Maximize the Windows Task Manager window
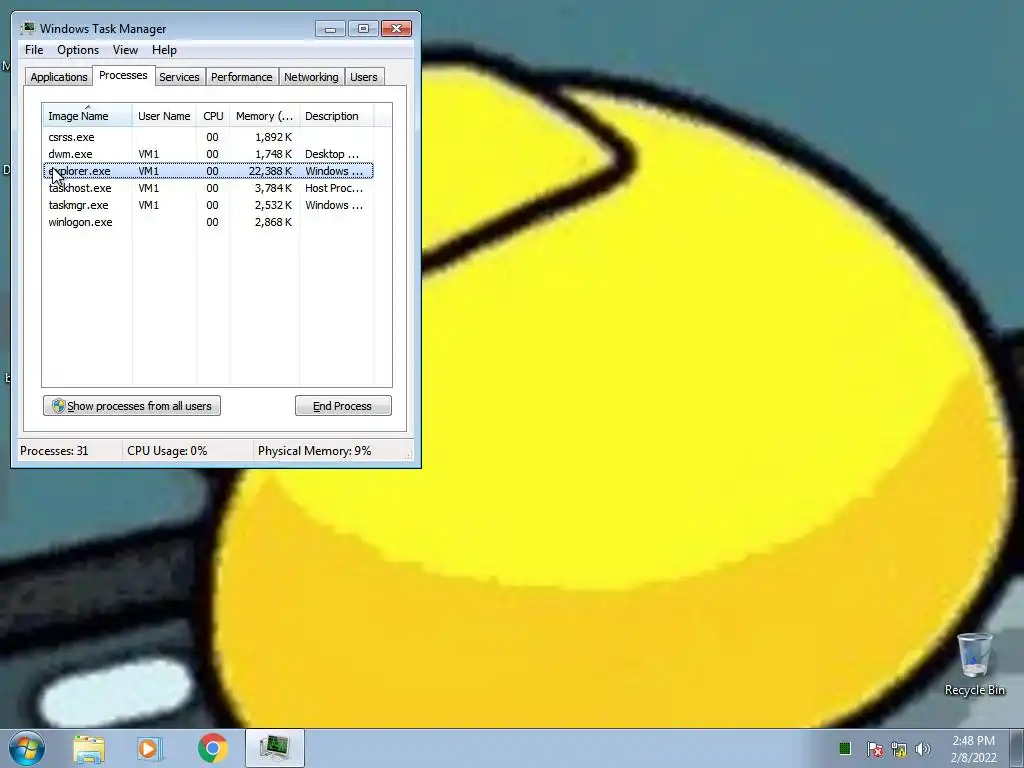The image size is (1024, 768). point(363,29)
